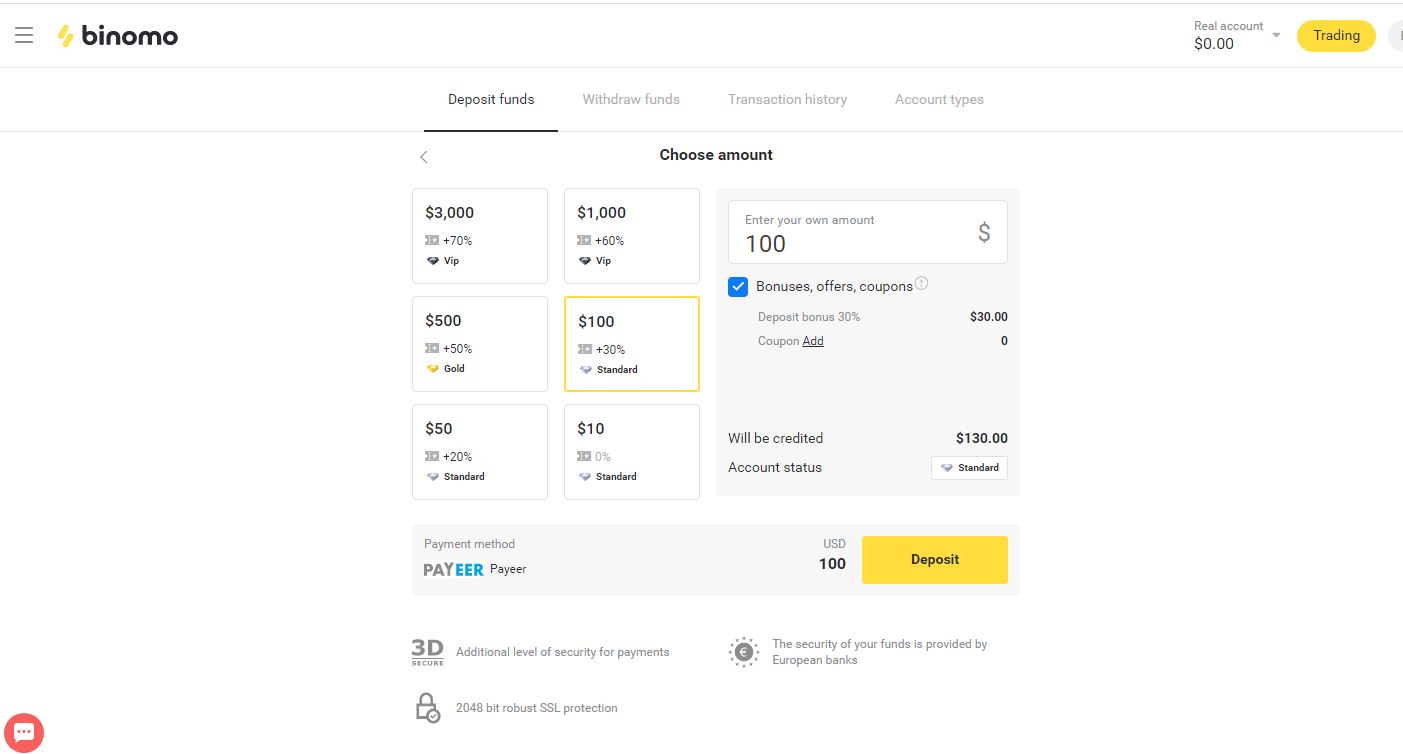Image resolution: width=1403 pixels, height=754 pixels.
Task: Expand the Real account dropdown arrow
Action: [x=1276, y=36]
